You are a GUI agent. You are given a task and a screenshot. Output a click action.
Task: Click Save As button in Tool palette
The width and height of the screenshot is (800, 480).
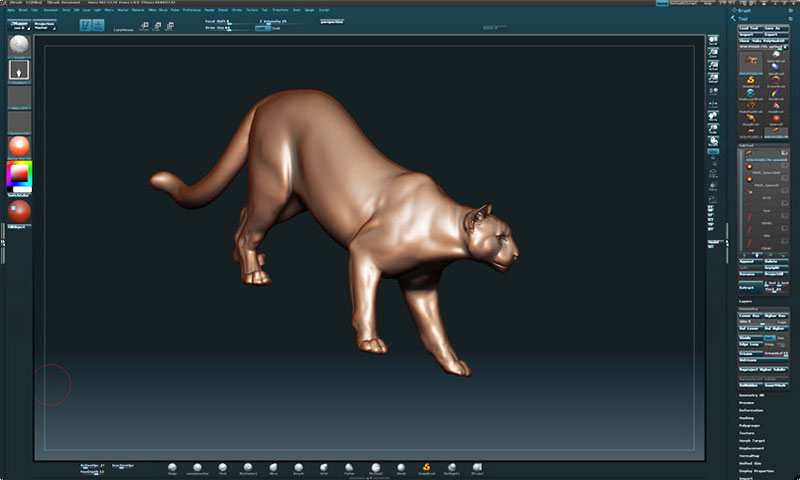pyautogui.click(x=775, y=29)
